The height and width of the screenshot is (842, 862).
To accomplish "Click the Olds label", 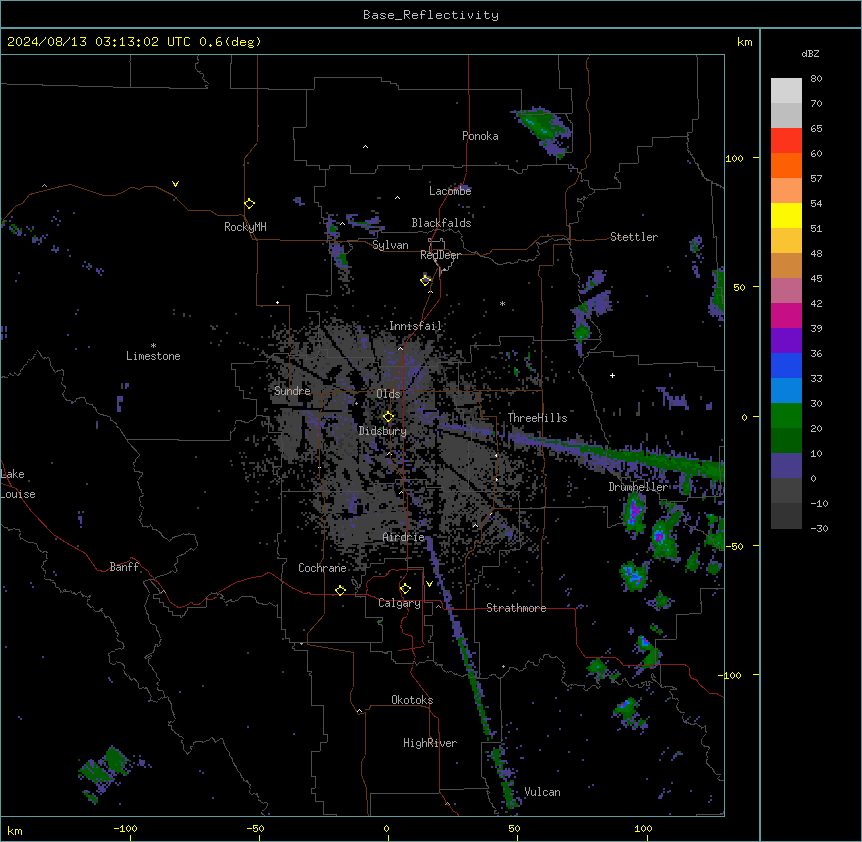I will pos(388,394).
